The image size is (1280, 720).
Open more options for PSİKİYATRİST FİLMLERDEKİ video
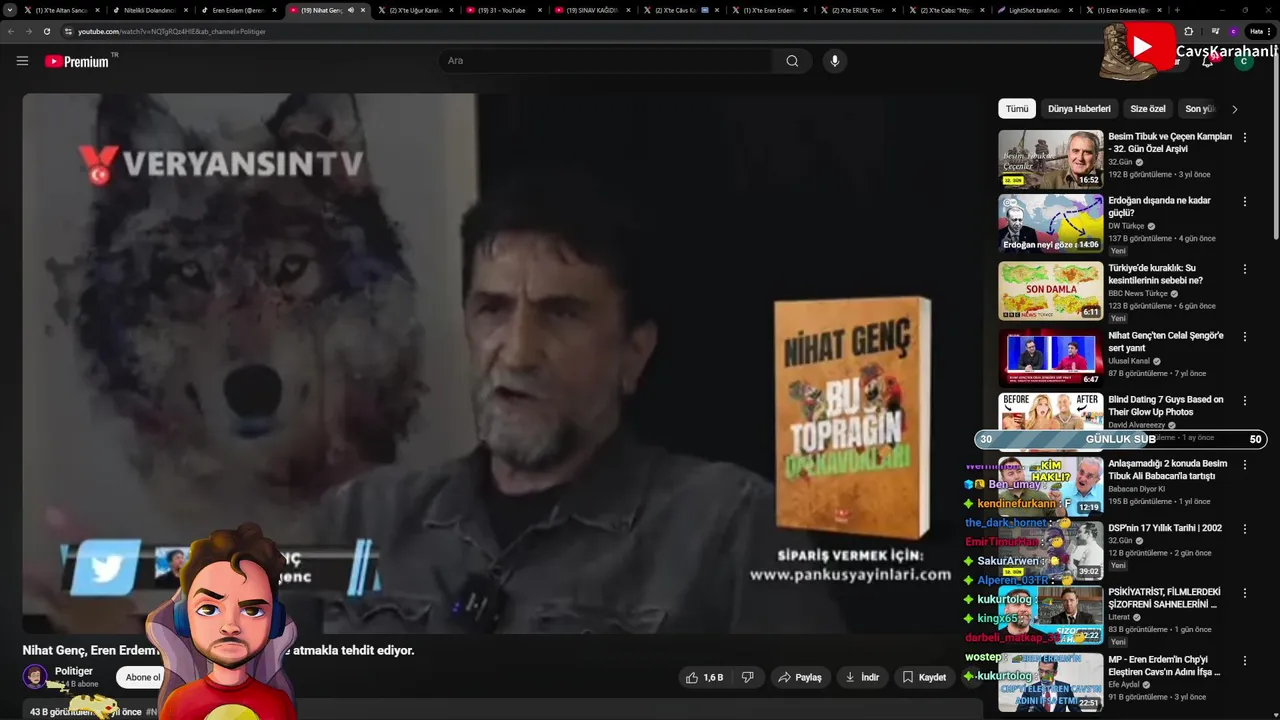tap(1245, 592)
